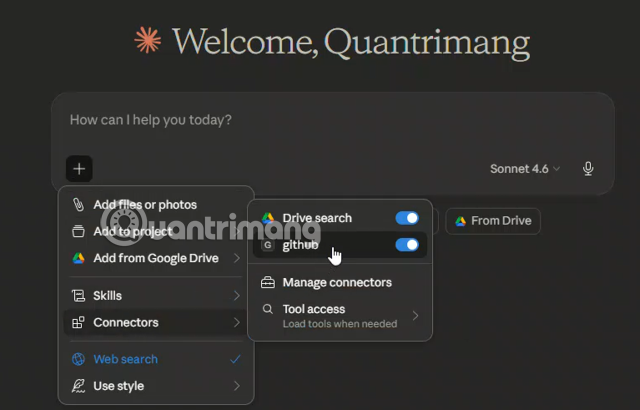Image resolution: width=640 pixels, height=410 pixels.
Task: Select the Connectors menu entry
Action: click(126, 323)
